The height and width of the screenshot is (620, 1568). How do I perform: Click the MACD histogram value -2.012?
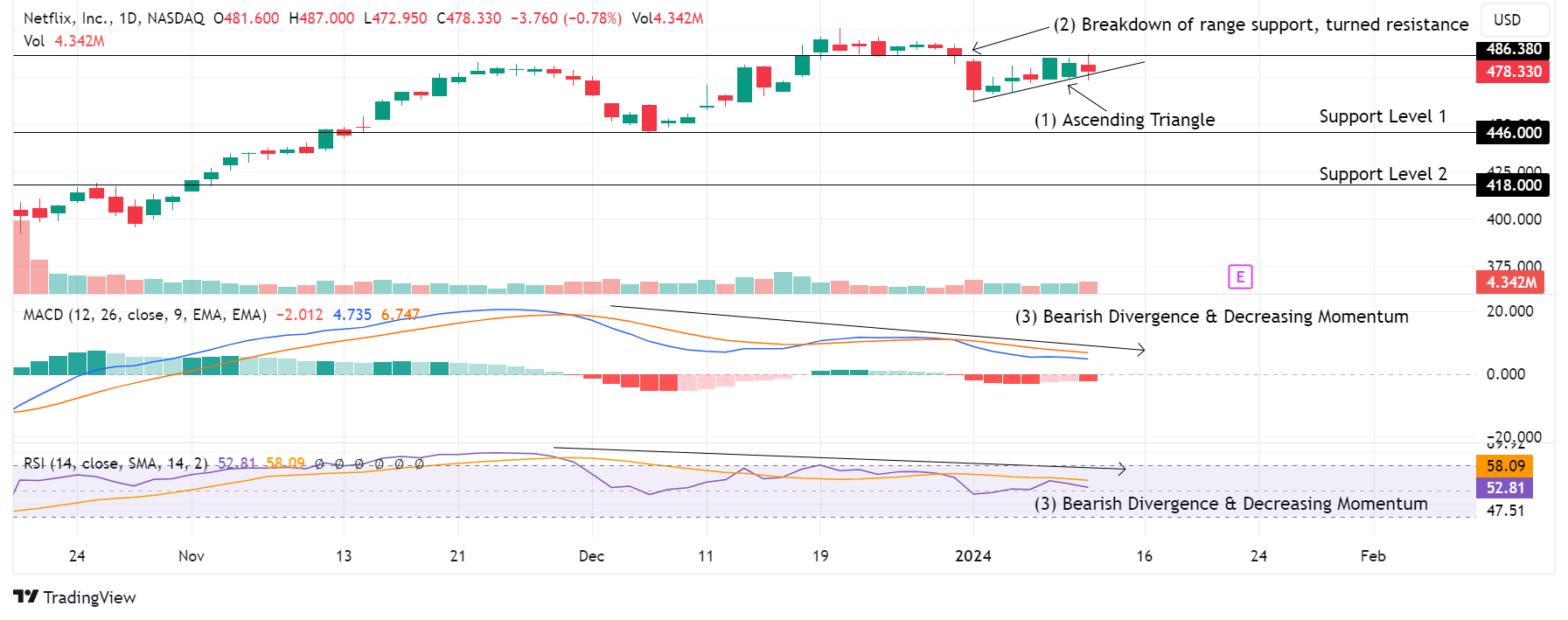tap(300, 315)
